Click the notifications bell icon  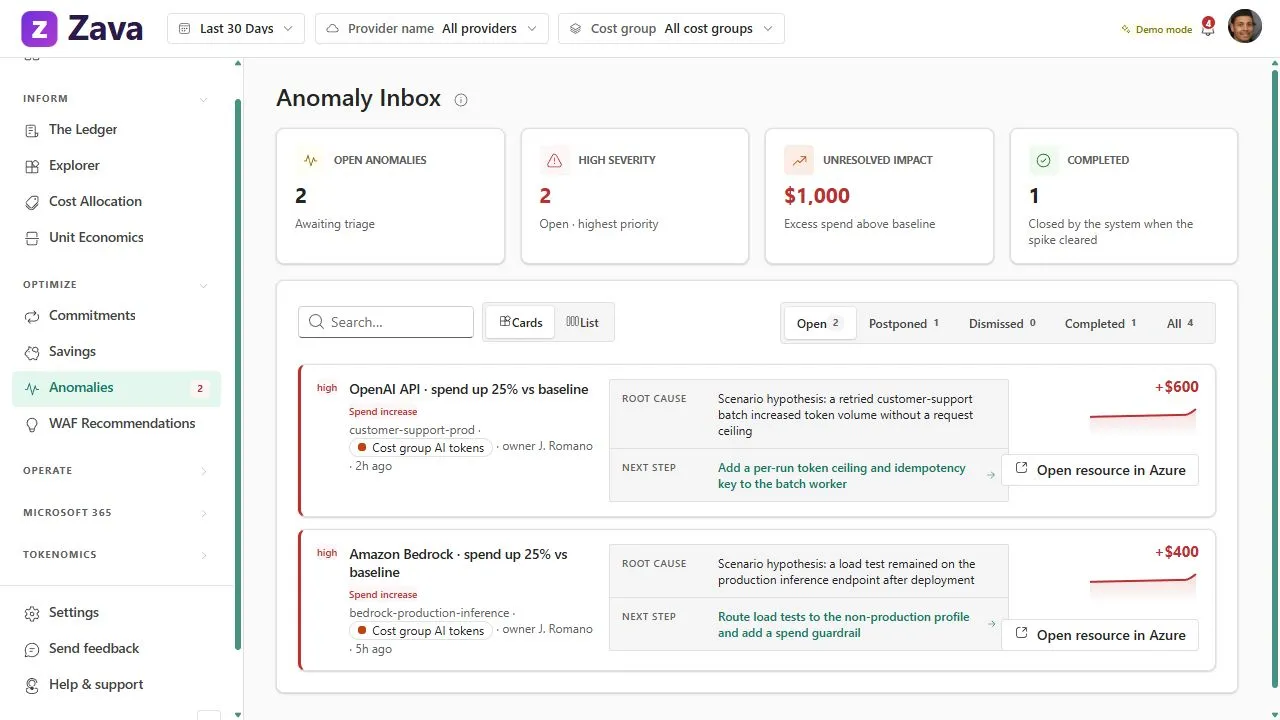(1208, 29)
